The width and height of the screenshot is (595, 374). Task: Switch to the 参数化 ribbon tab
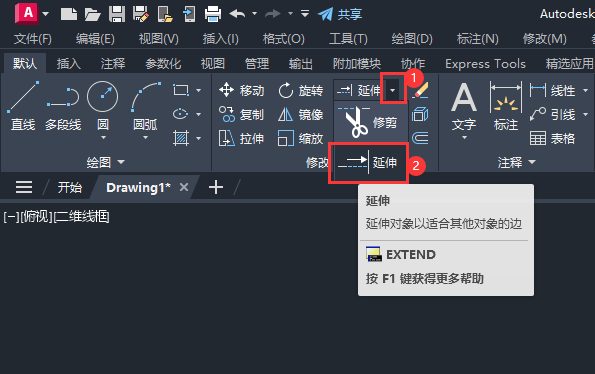pos(163,63)
